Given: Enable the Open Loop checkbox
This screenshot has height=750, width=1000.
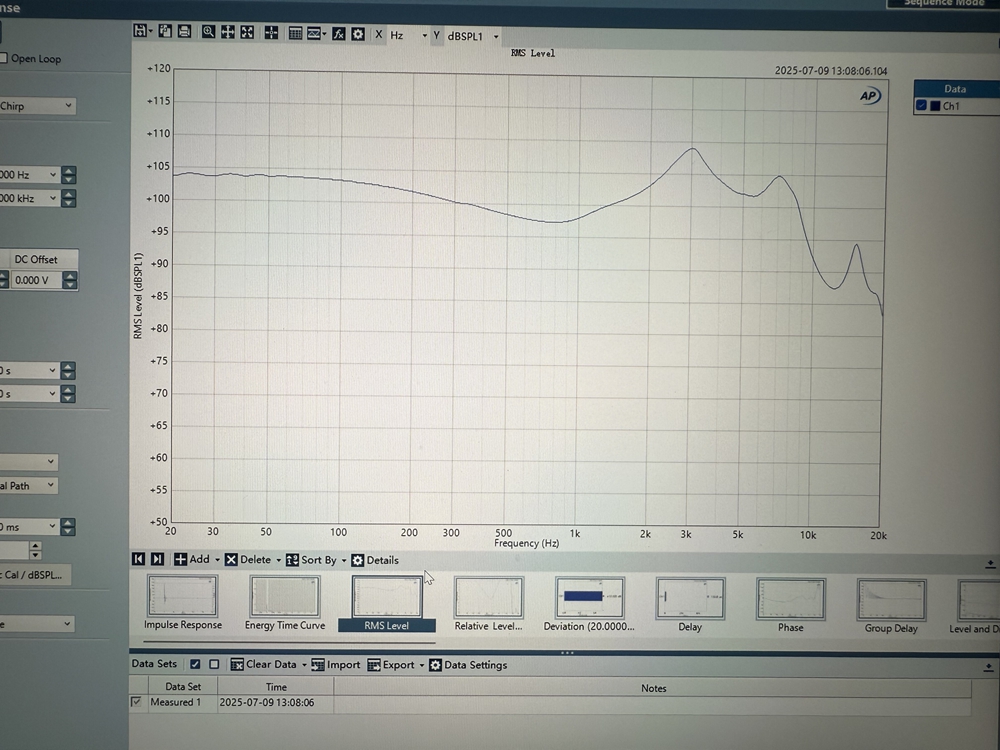Looking at the screenshot, I should pyautogui.click(x=4, y=58).
